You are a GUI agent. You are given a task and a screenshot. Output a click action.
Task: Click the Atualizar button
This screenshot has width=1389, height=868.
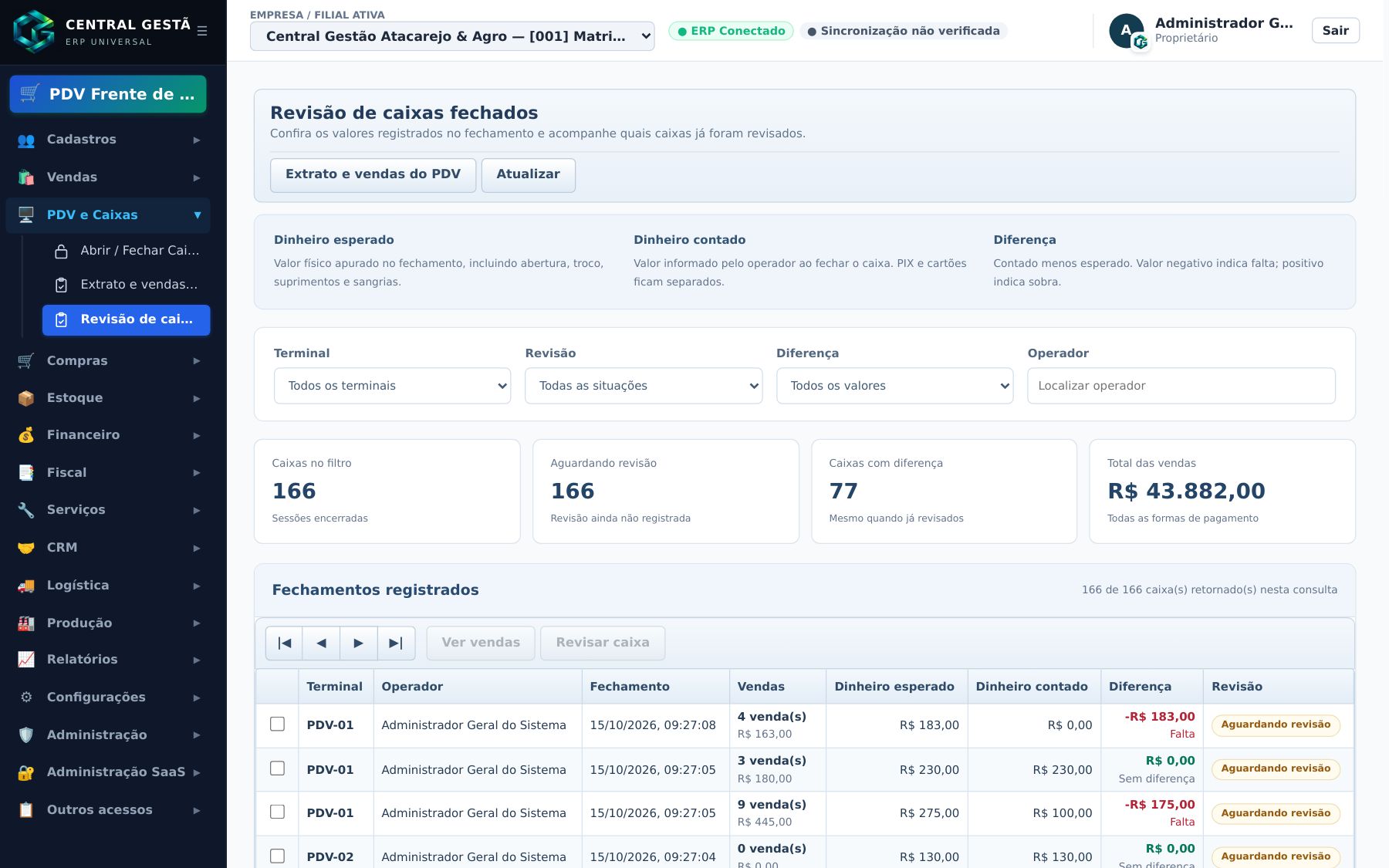pos(529,175)
